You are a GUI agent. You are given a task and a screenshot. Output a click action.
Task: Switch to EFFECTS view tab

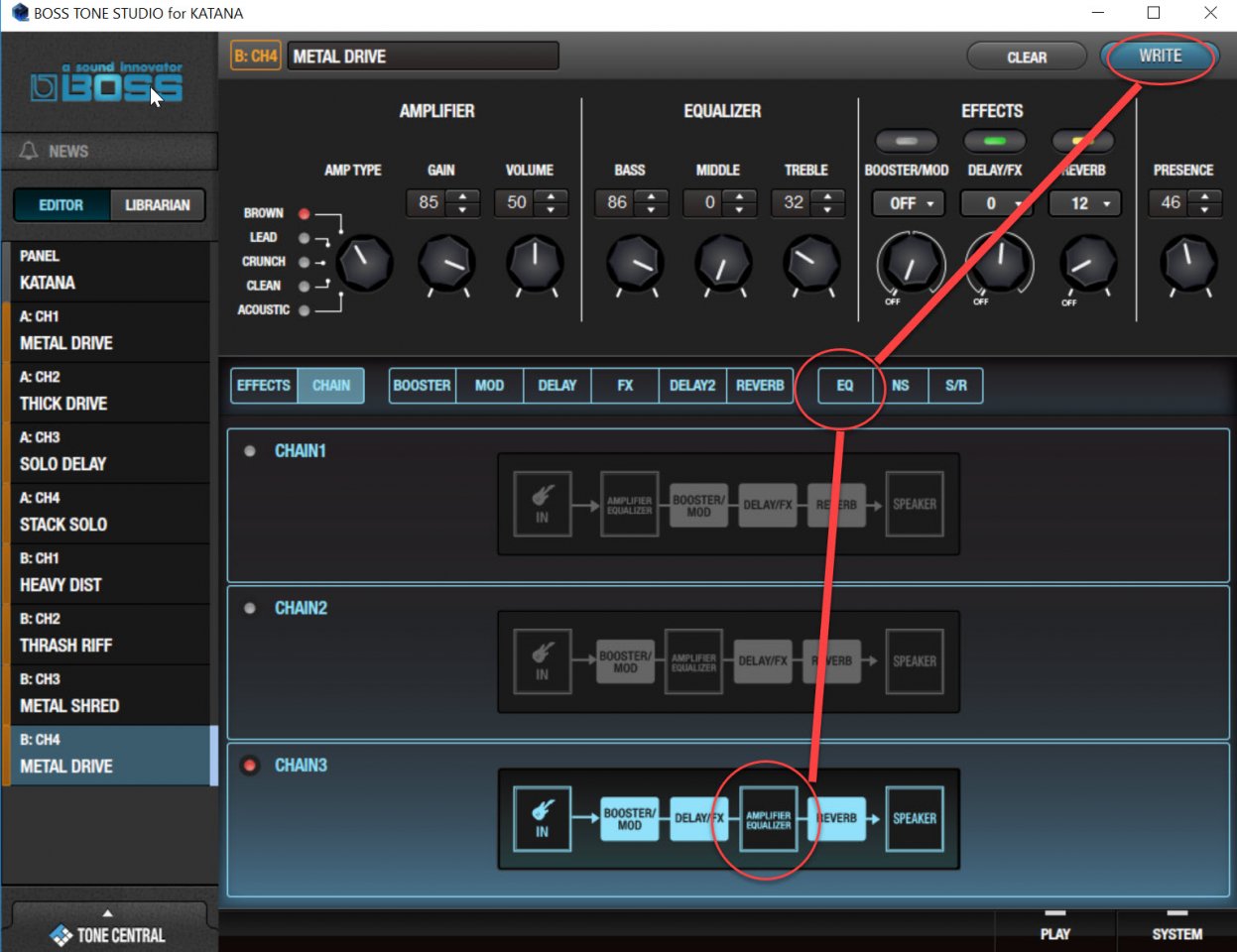point(264,386)
